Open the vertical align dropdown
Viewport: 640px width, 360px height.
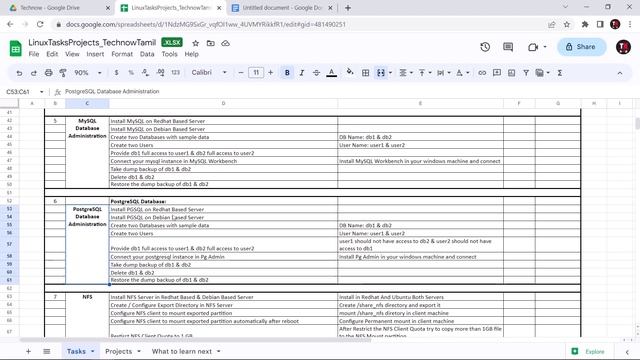424,73
